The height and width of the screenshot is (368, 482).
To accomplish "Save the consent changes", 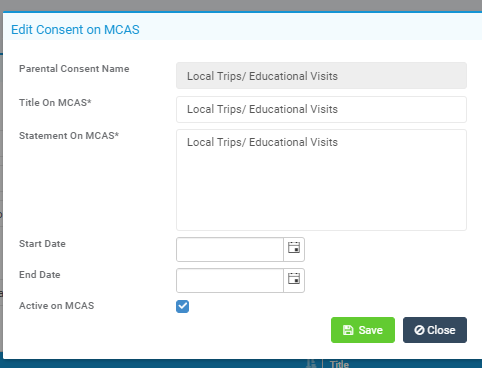I will [363, 330].
